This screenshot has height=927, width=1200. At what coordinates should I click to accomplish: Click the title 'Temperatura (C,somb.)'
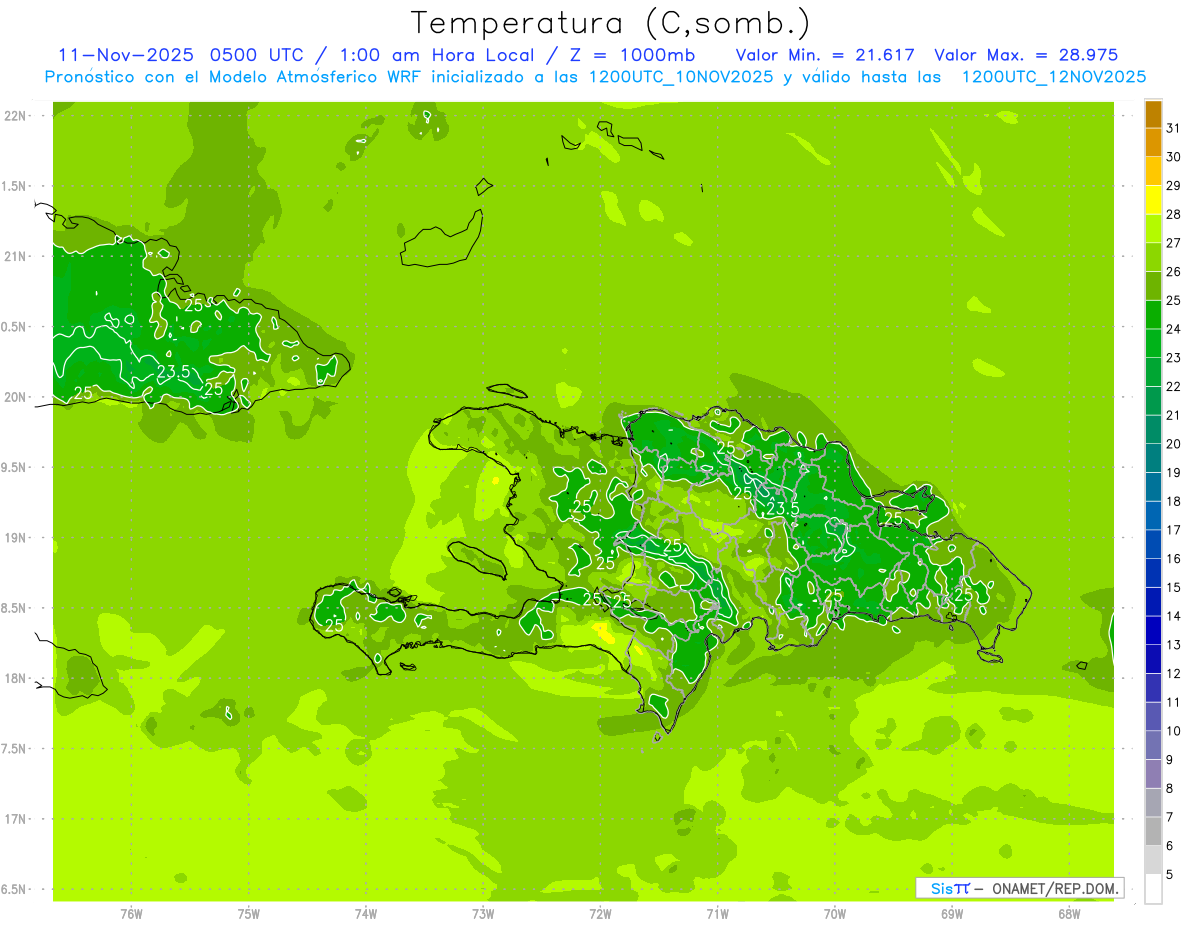click(611, 23)
